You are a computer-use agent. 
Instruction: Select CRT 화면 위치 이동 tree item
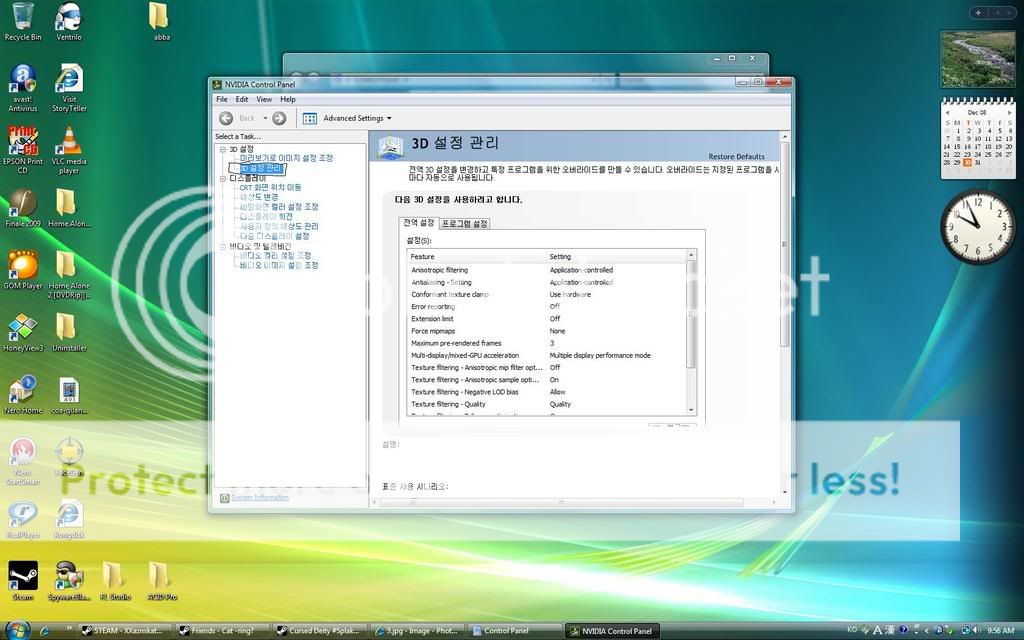[x=270, y=187]
